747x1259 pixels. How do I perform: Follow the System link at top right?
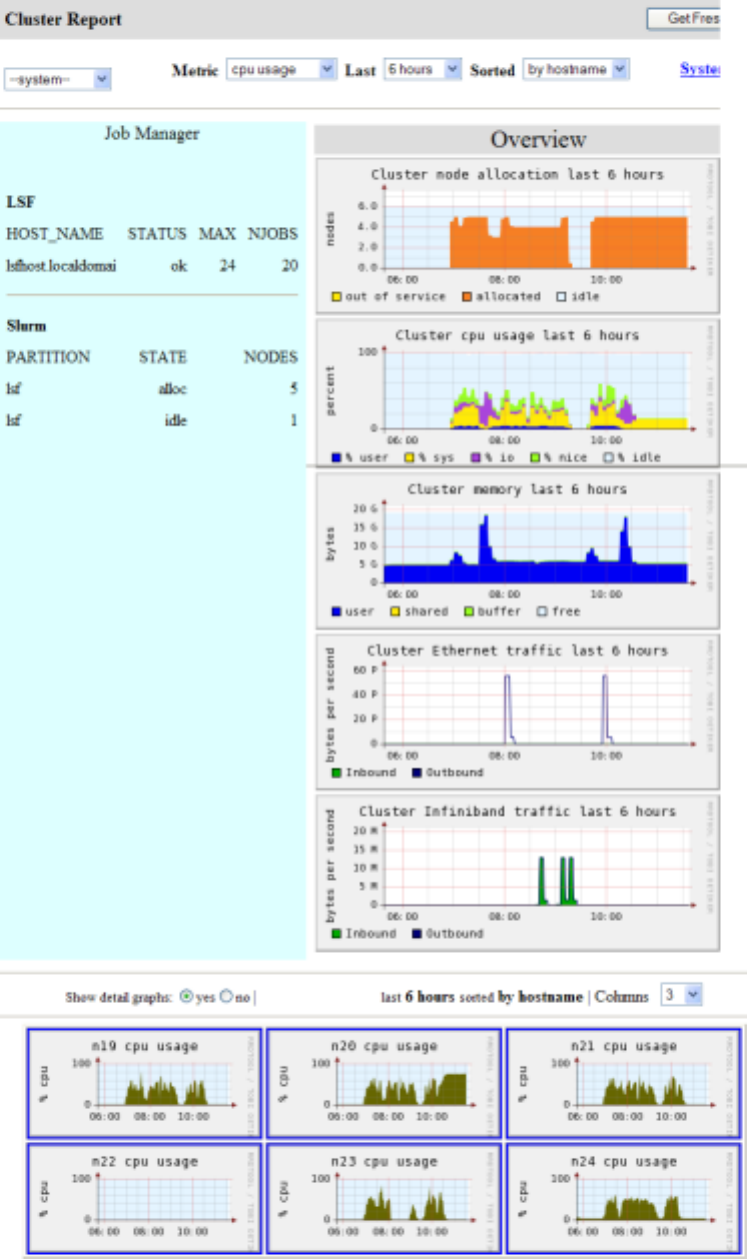(700, 69)
